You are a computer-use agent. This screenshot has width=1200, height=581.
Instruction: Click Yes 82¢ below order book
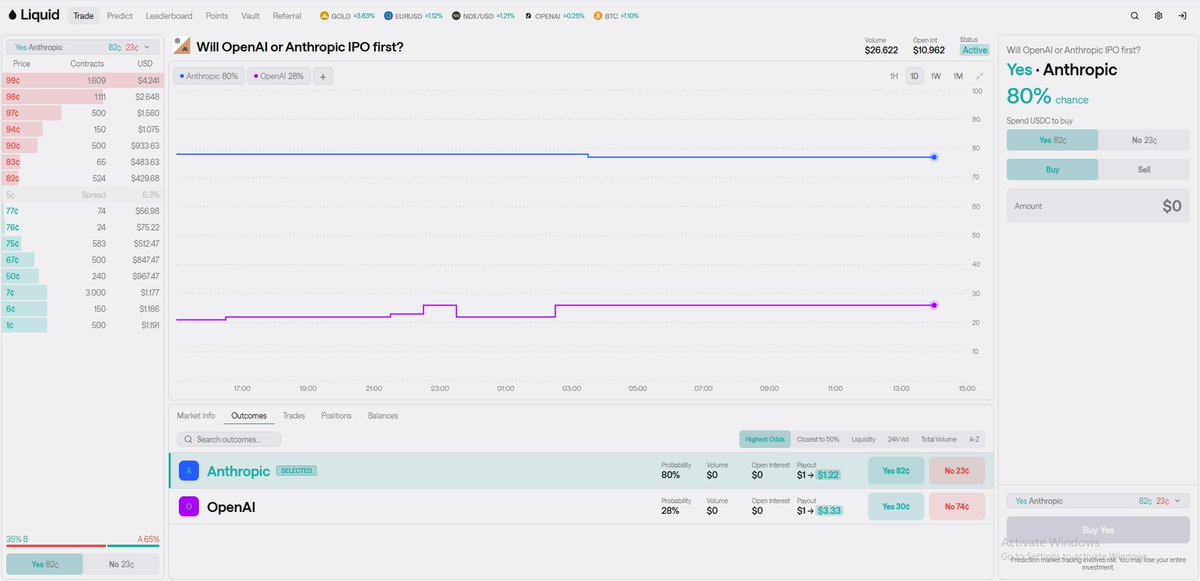tap(44, 564)
